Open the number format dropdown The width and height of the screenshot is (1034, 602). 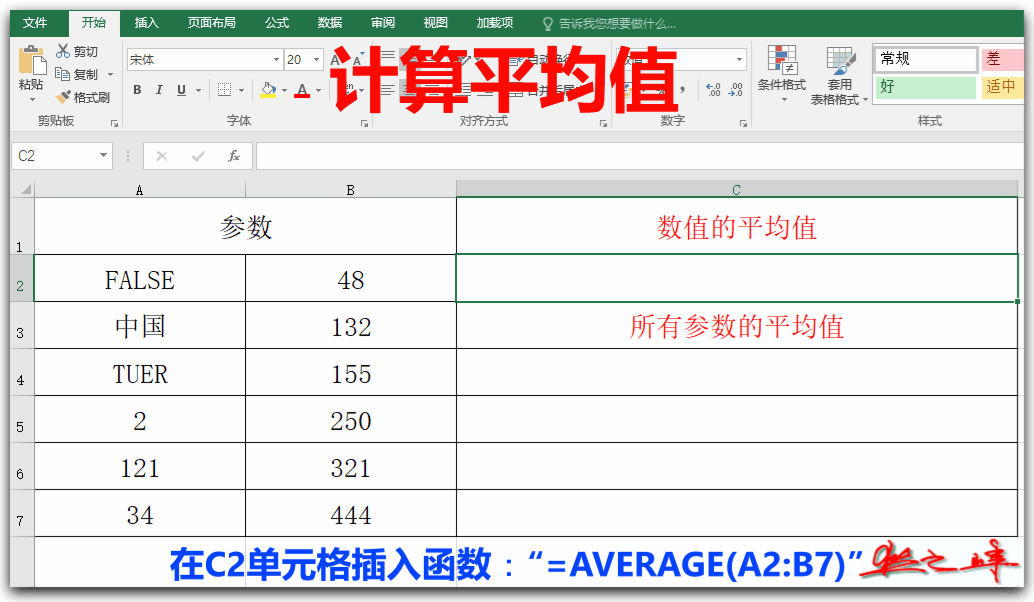point(739,59)
